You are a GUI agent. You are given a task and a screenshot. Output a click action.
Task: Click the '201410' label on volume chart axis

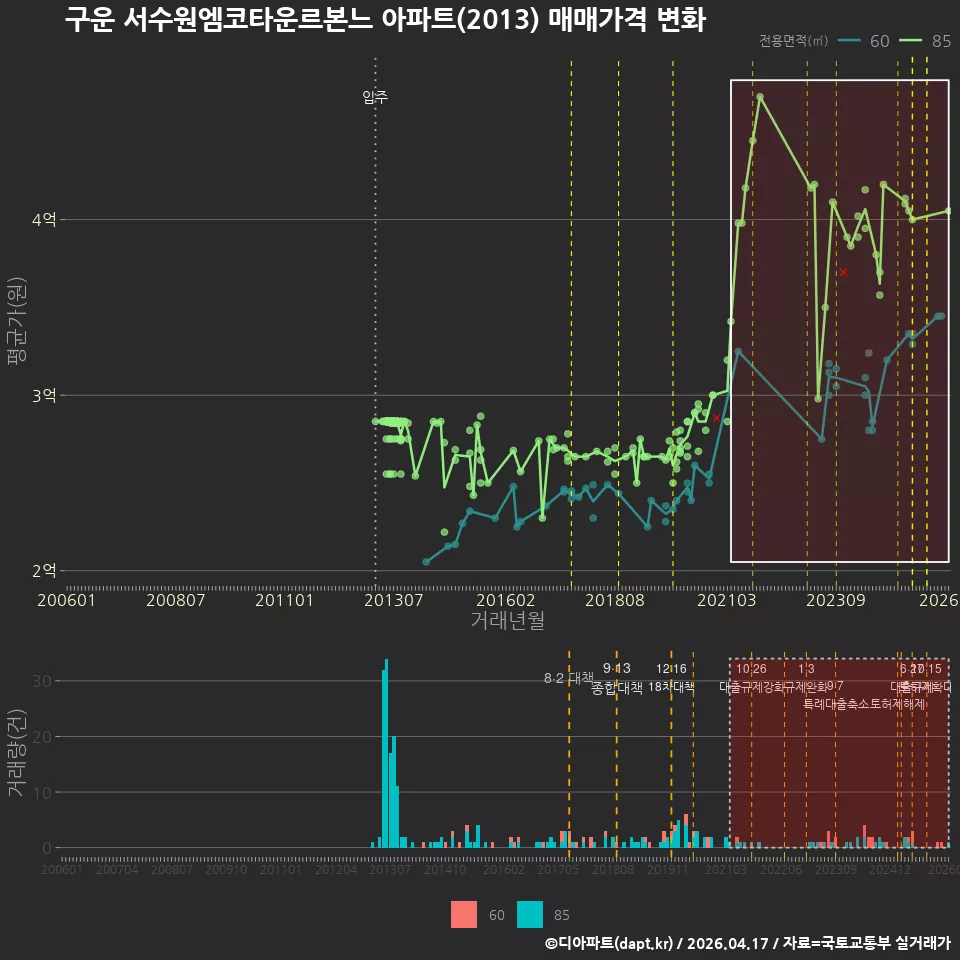445,869
